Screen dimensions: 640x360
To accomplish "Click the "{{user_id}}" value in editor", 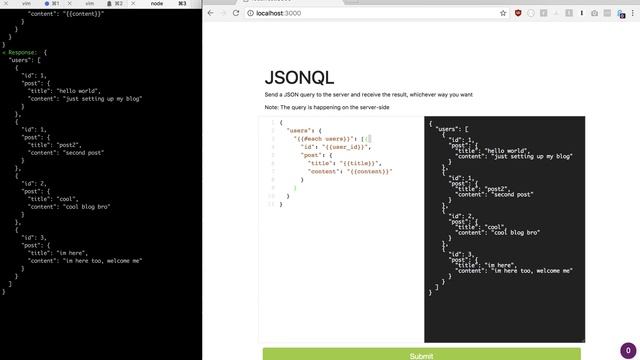I will 346,147.
